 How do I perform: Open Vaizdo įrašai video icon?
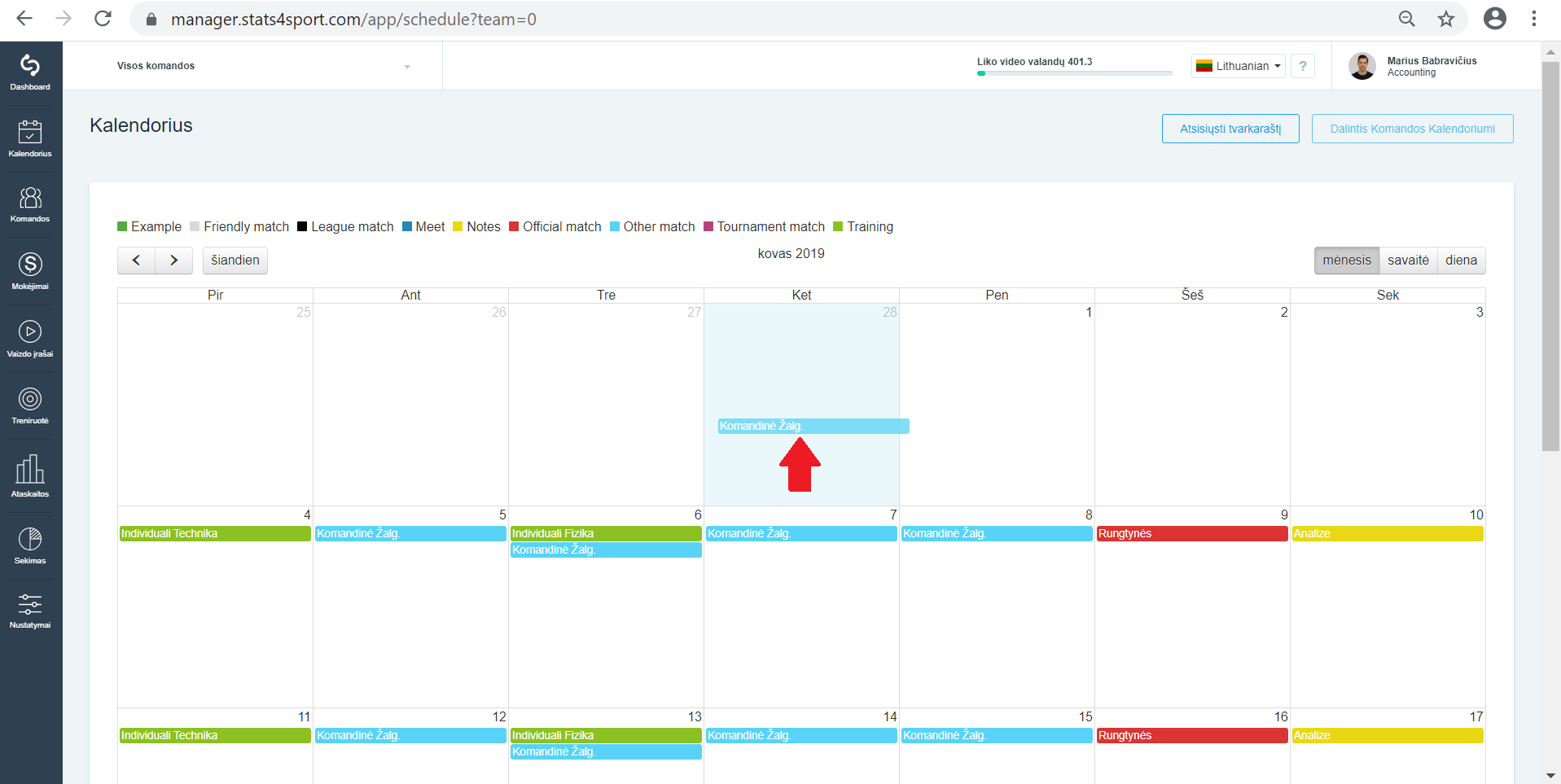(x=30, y=339)
